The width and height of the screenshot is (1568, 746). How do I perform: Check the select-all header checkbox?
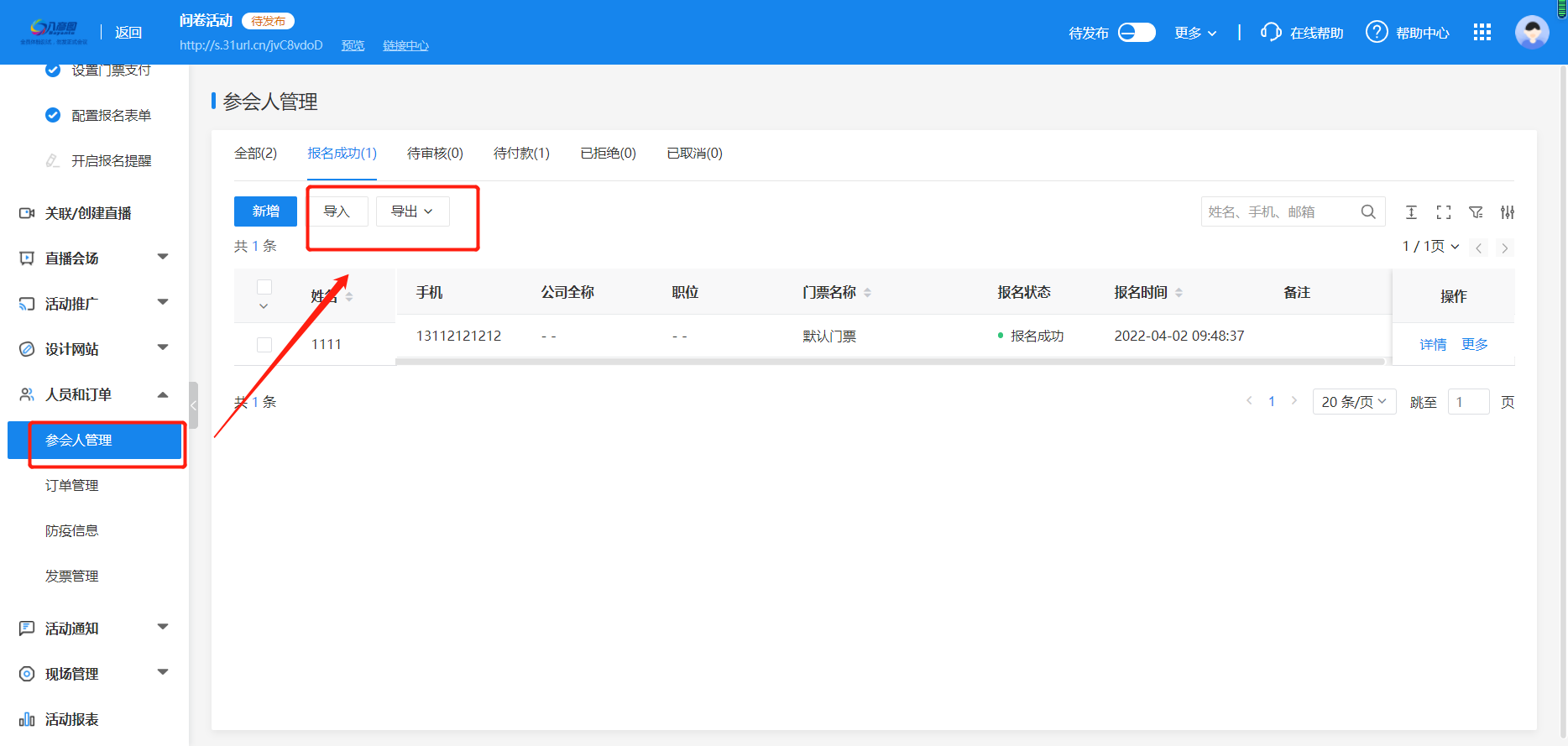click(x=264, y=287)
